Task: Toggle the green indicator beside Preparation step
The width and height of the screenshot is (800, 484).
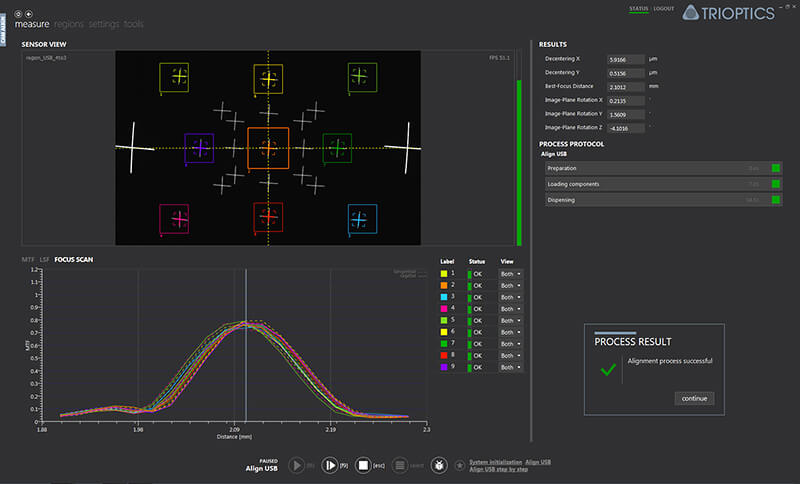Action: coord(776,168)
